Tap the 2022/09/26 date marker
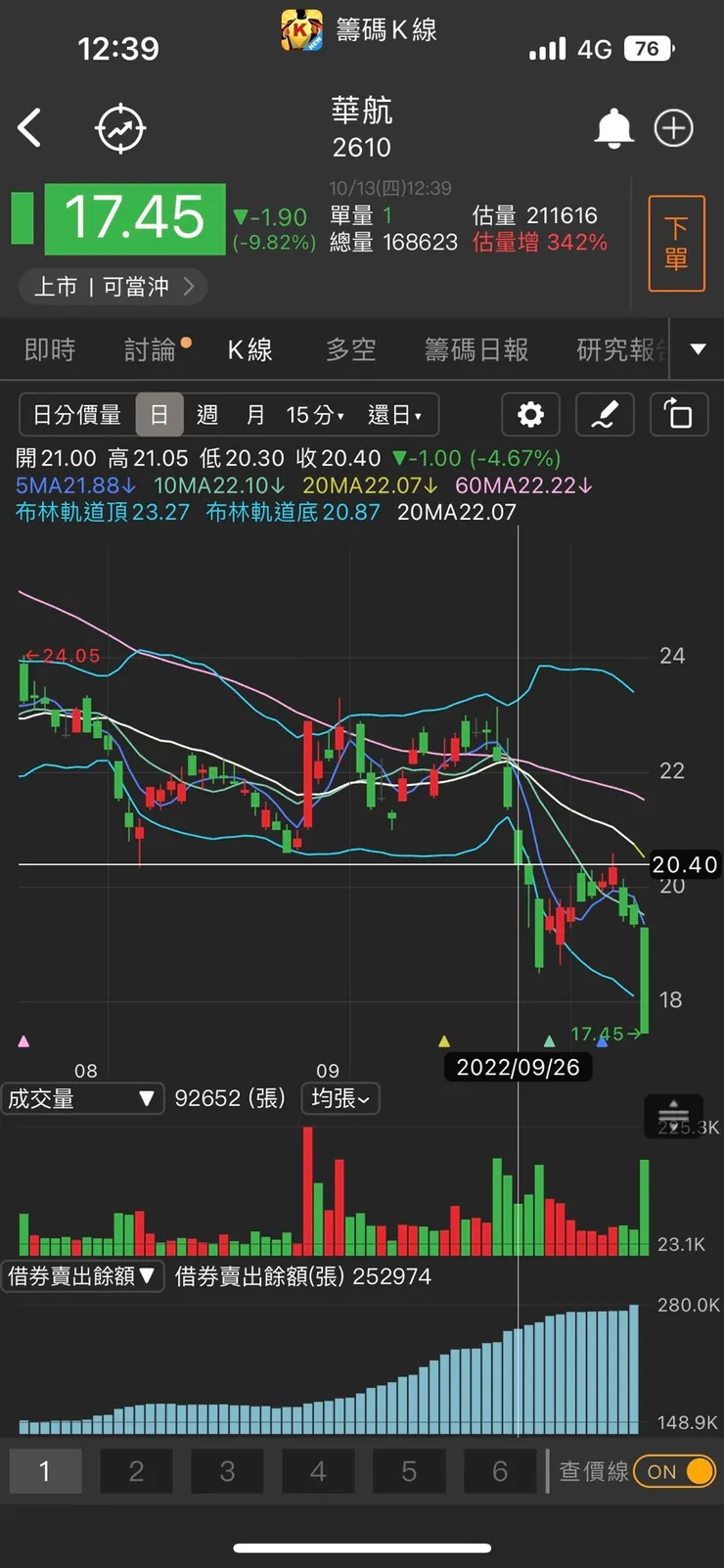Viewport: 724px width, 1568px height. [x=519, y=1067]
